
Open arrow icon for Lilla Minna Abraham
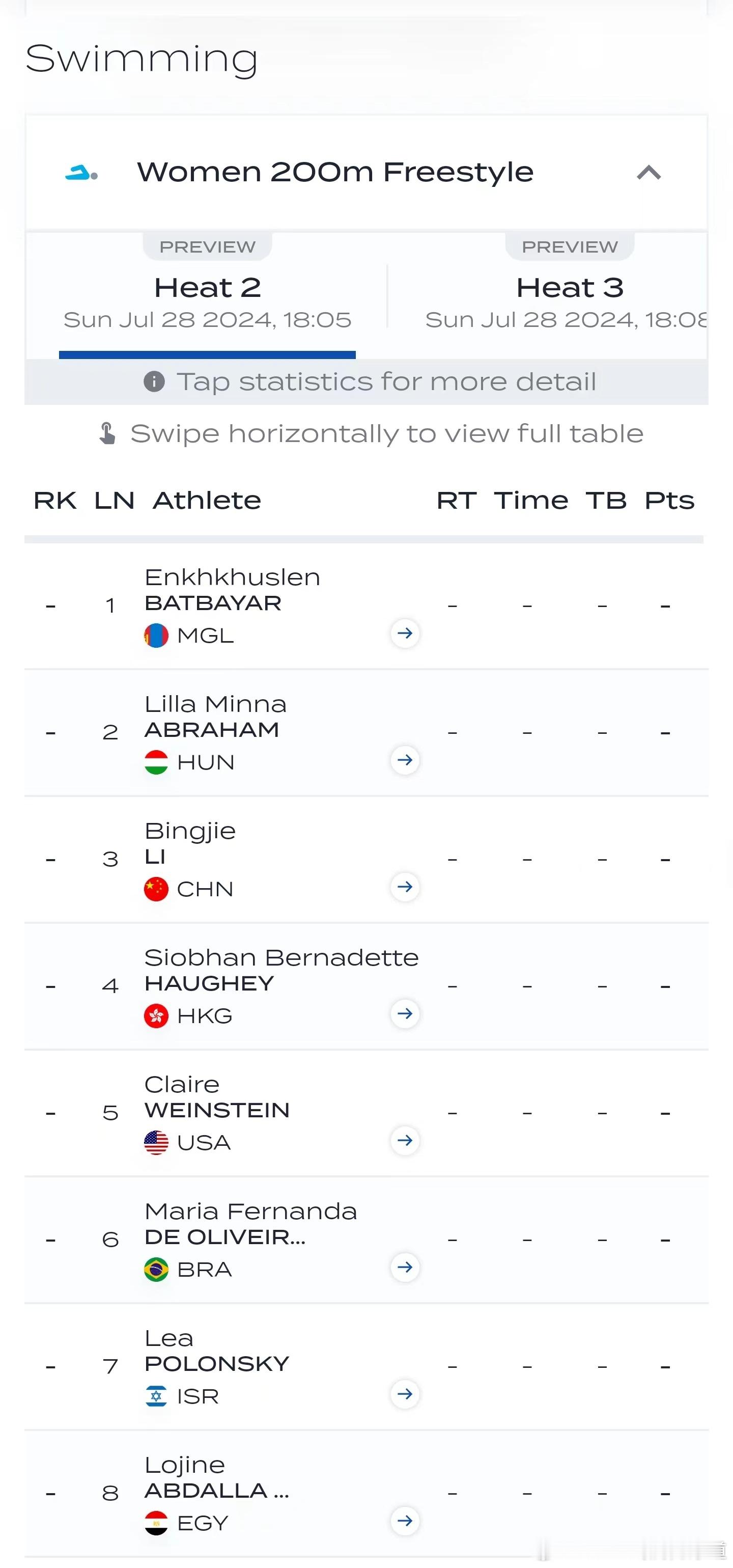pos(405,760)
